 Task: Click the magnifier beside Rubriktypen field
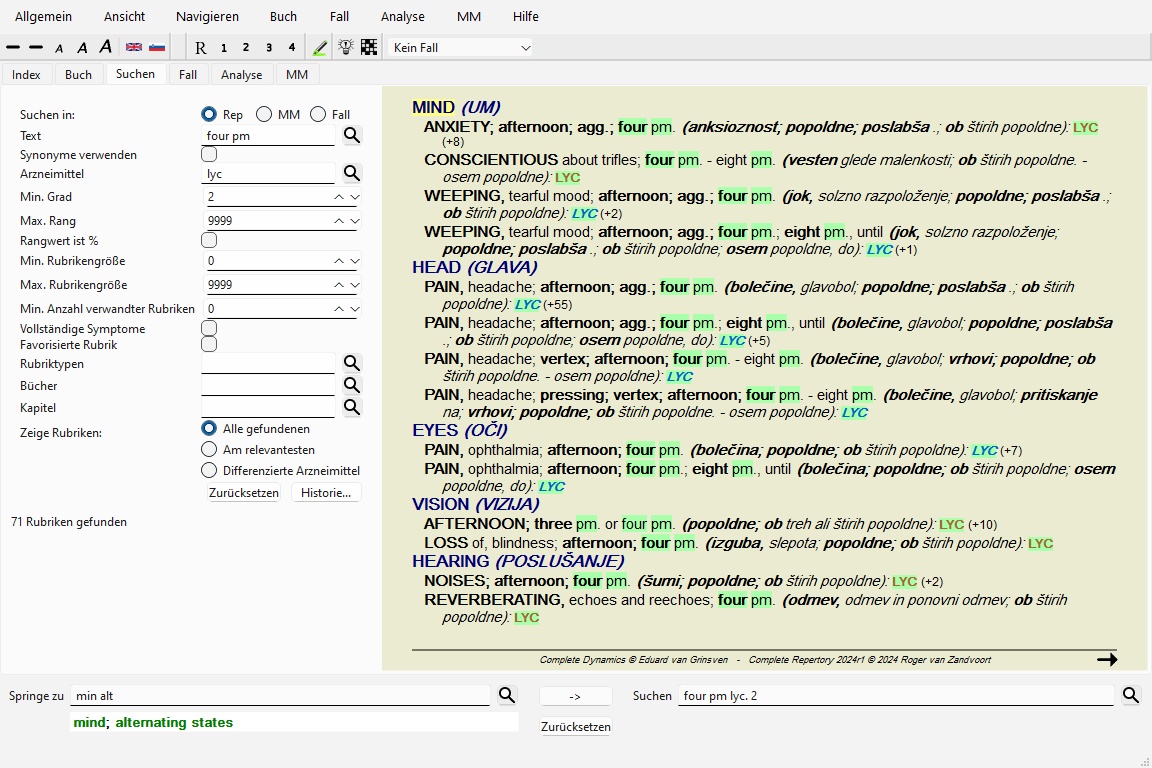[x=352, y=363]
